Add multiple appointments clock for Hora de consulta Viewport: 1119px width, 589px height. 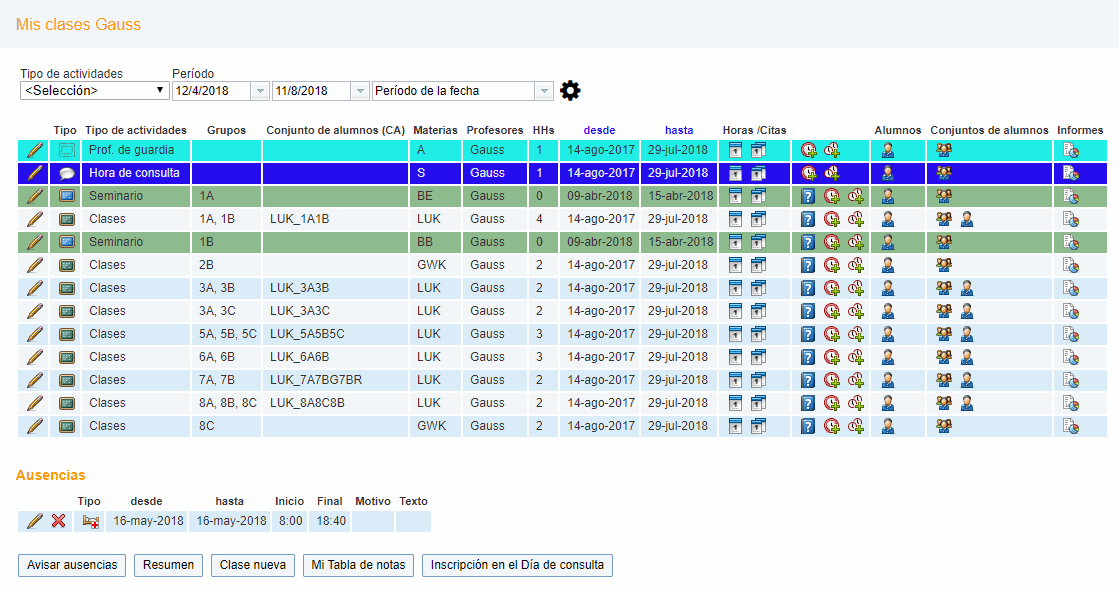pyautogui.click(x=832, y=173)
